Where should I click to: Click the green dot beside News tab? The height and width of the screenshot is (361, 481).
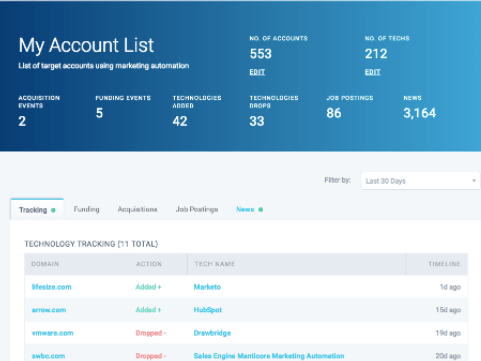tap(261, 209)
